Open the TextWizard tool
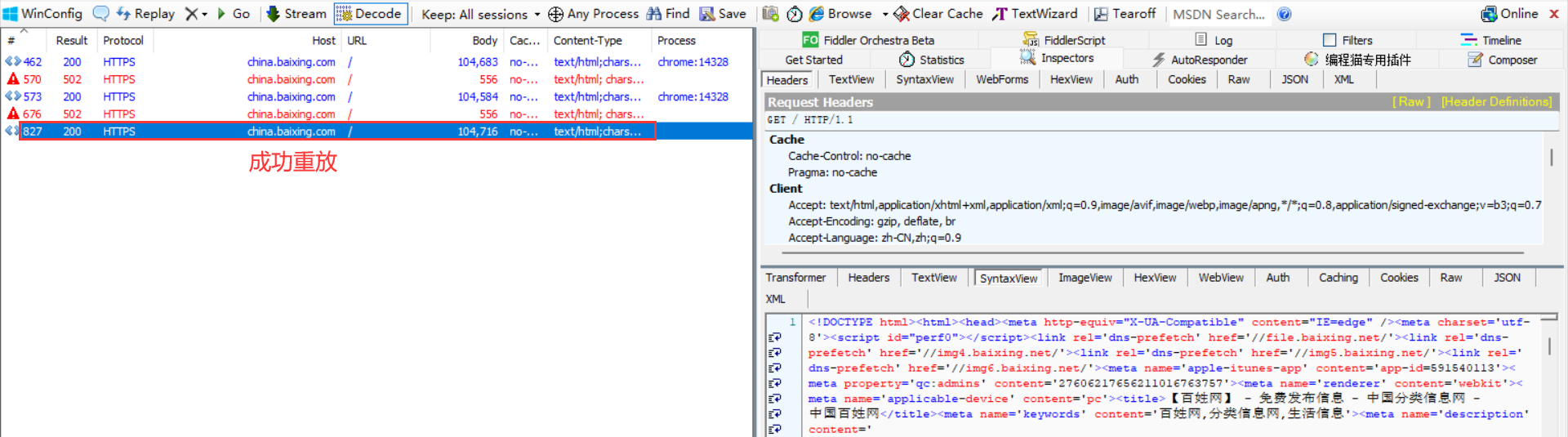Image resolution: width=1568 pixels, height=437 pixels. [1035, 14]
